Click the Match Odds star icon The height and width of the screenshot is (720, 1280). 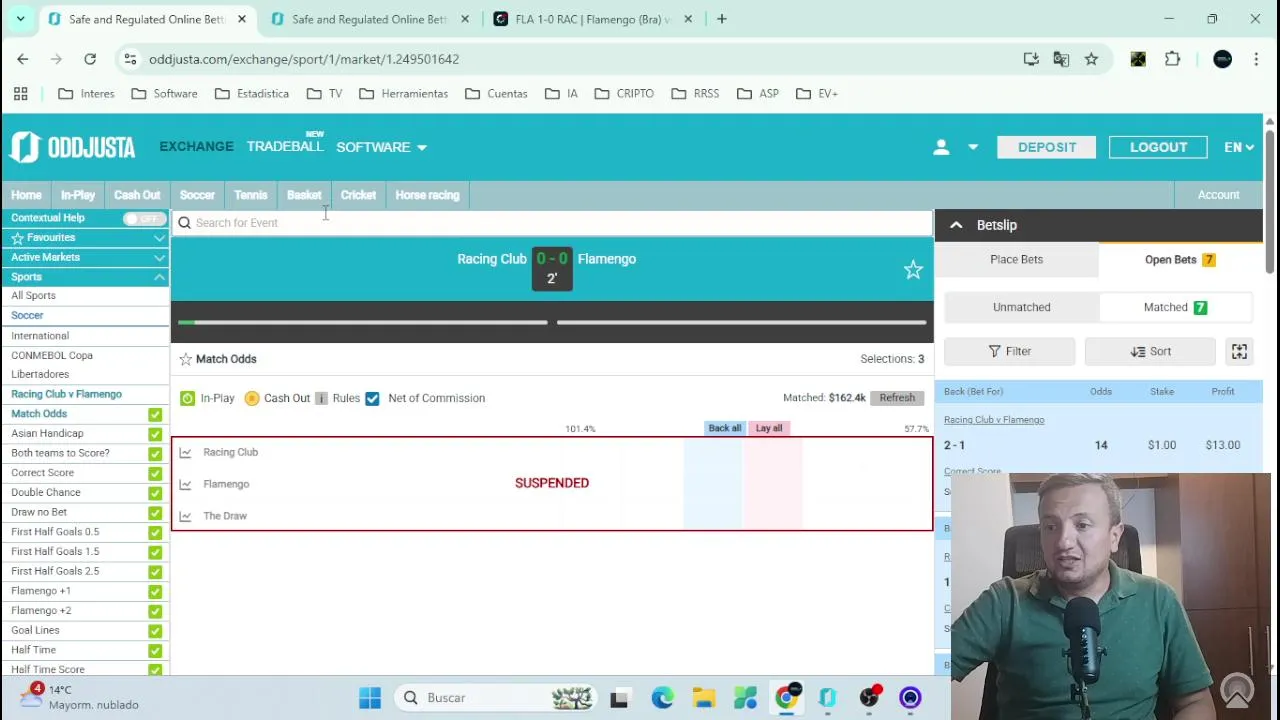(185, 359)
